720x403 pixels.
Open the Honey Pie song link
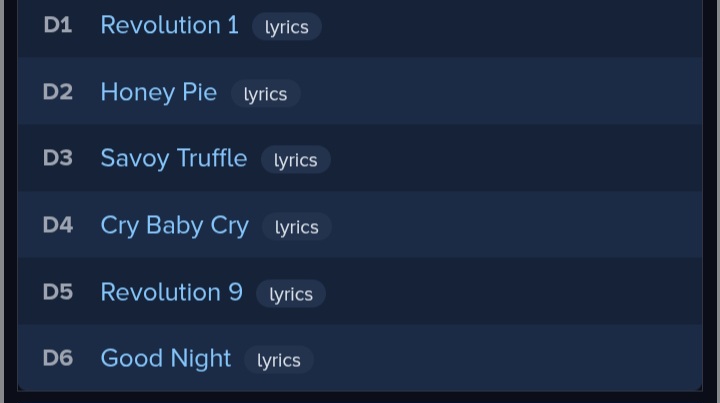(158, 92)
